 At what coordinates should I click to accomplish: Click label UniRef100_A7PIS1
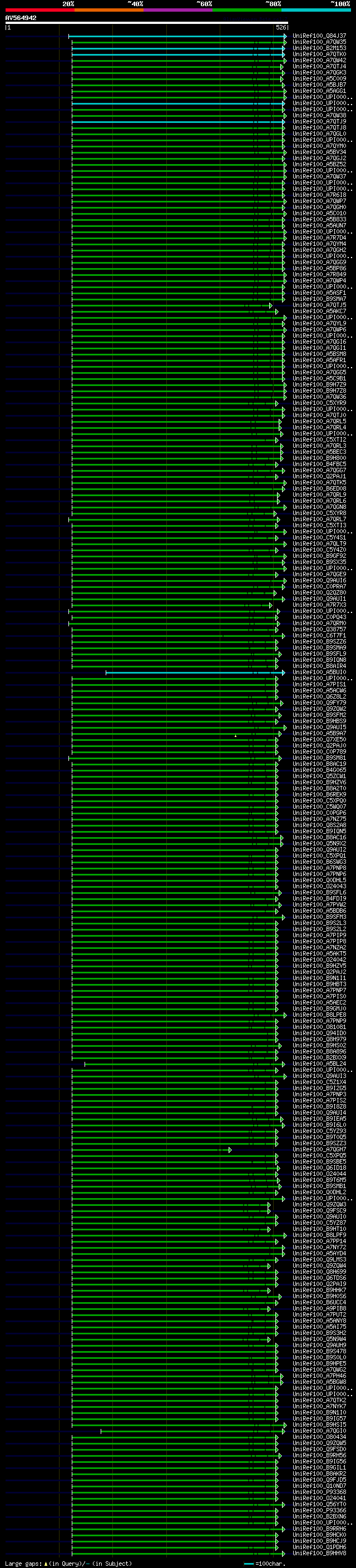[319, 684]
